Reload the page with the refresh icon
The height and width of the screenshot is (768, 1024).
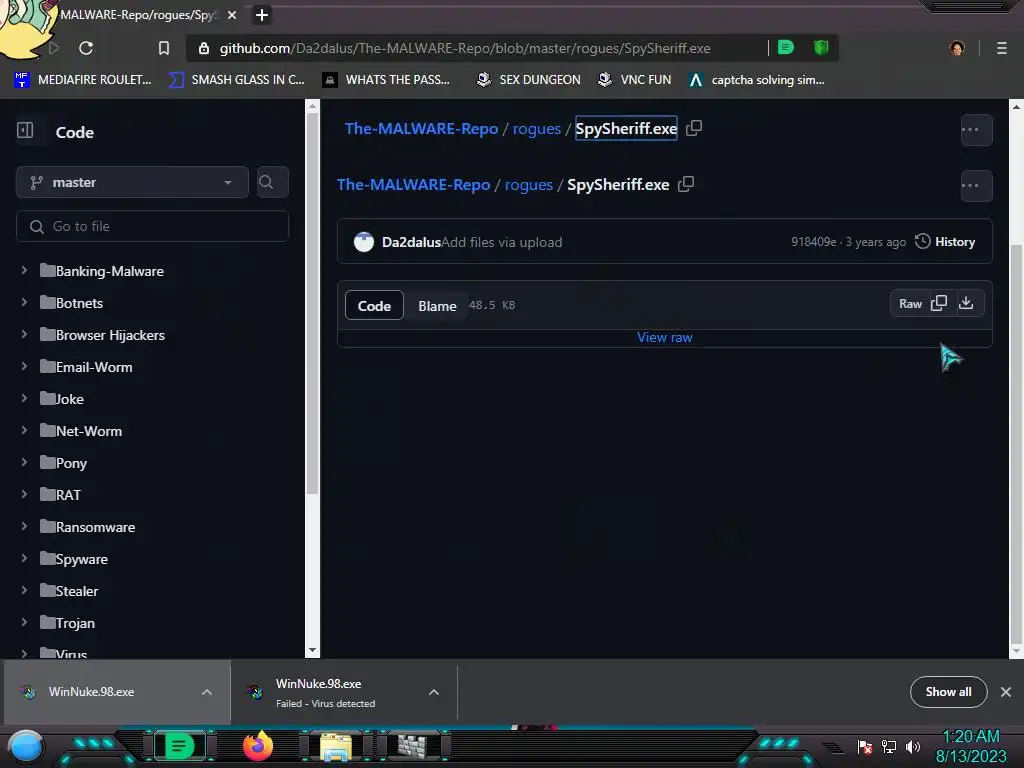[x=86, y=48]
